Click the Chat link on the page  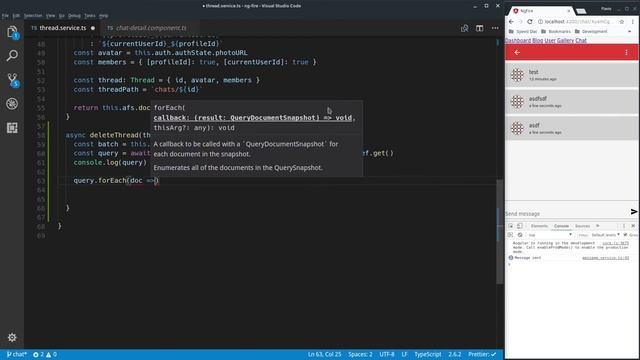pyautogui.click(x=581, y=40)
